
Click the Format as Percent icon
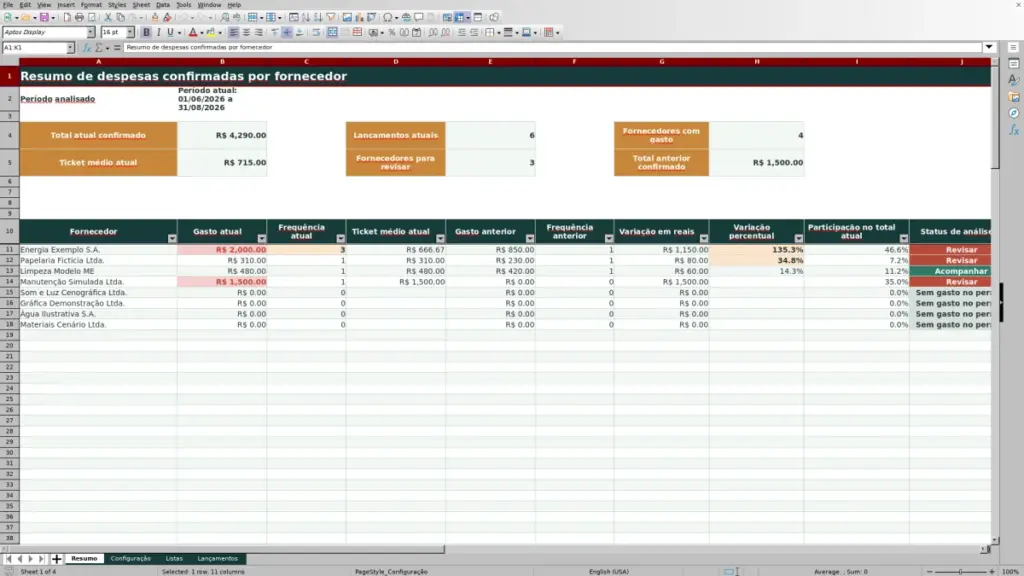pos(392,33)
